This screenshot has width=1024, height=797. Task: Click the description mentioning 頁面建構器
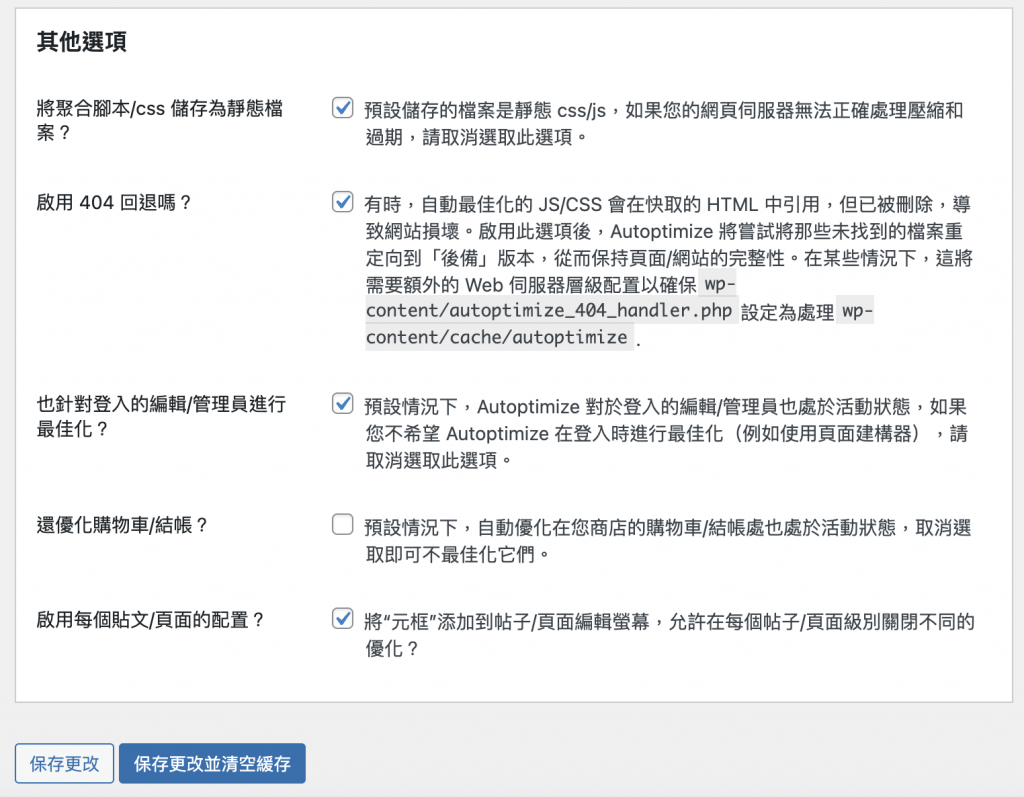tap(666, 433)
